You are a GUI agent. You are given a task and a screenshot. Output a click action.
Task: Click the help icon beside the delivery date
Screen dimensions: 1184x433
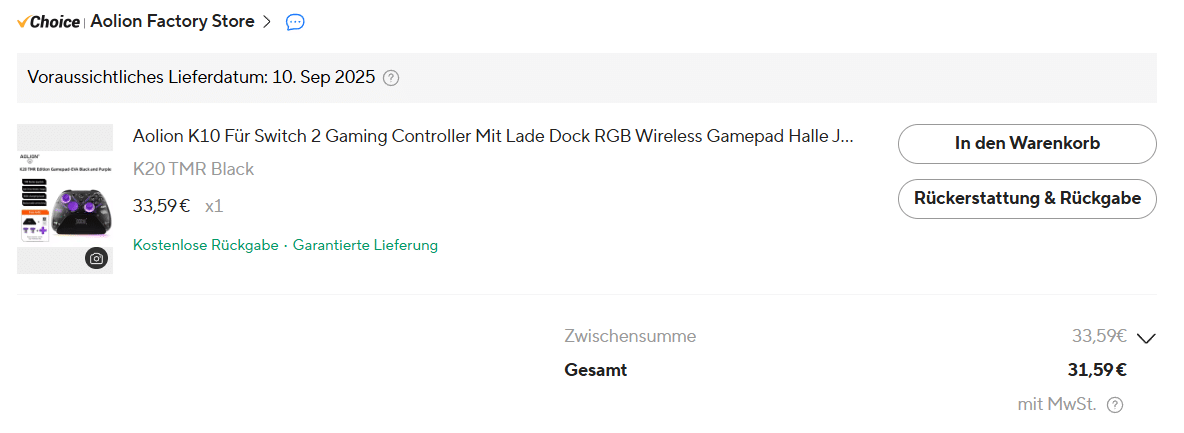[x=391, y=78]
